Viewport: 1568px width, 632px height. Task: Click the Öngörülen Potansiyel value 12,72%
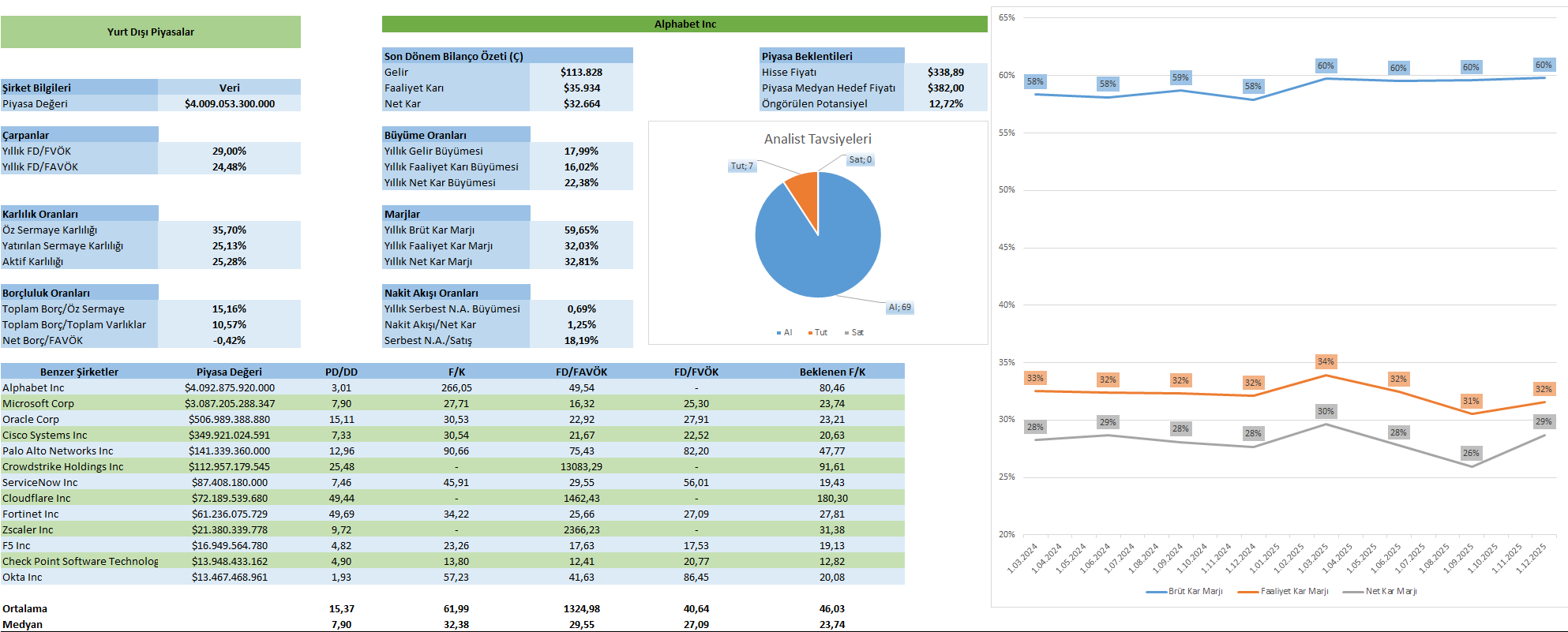945,103
